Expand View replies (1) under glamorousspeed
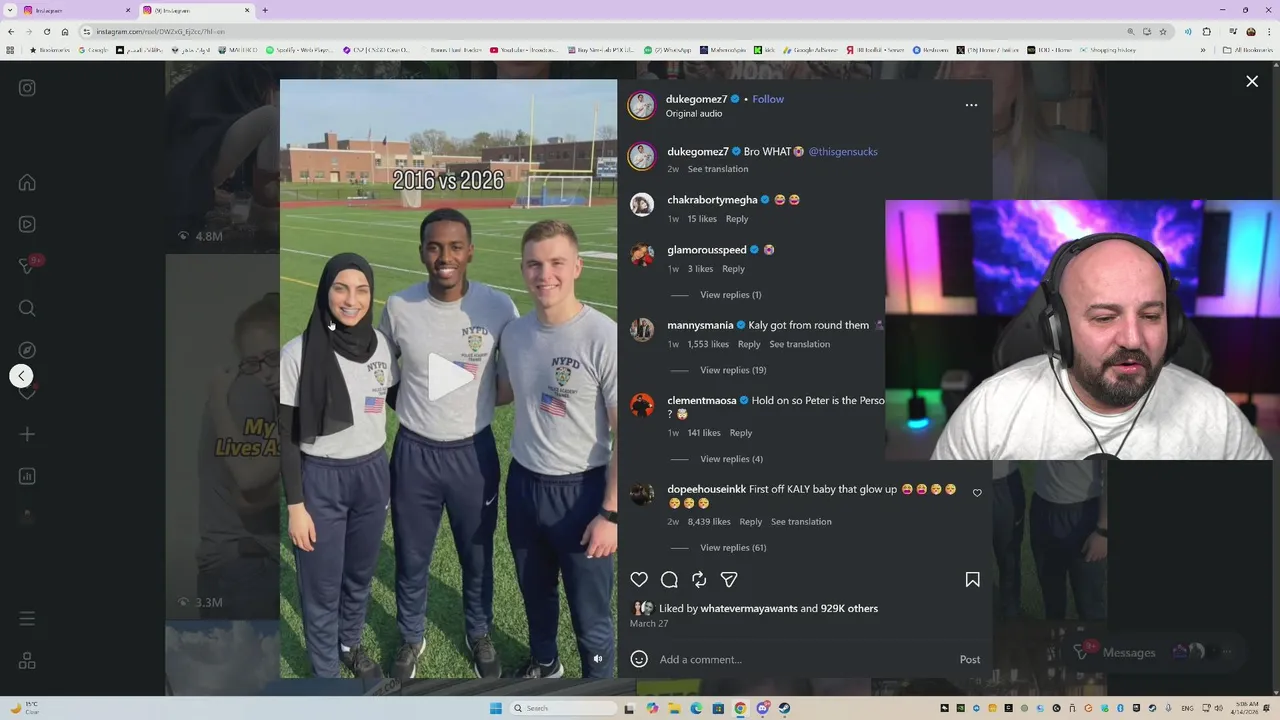The image size is (1280, 720). click(730, 295)
